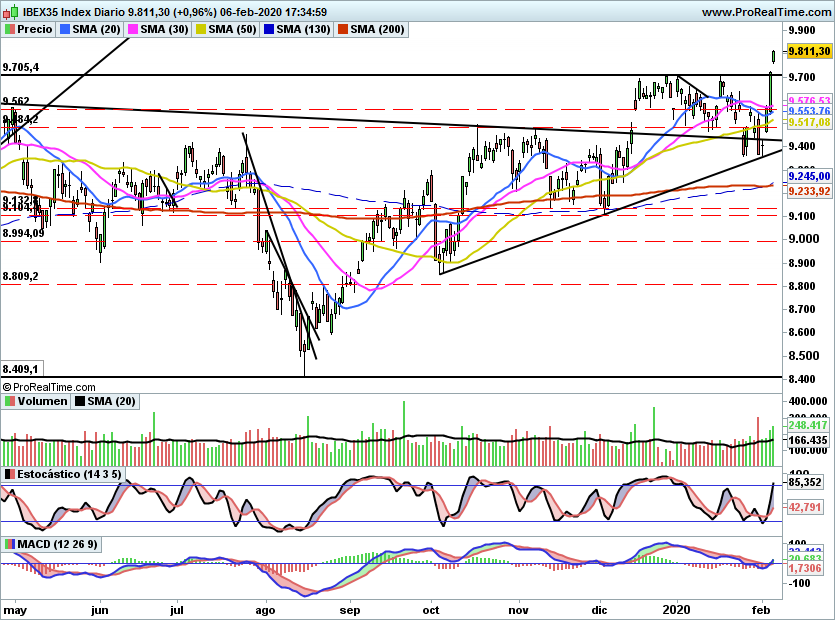Click the stochastic value 85,352
The width and height of the screenshot is (835, 620).
pos(804,483)
